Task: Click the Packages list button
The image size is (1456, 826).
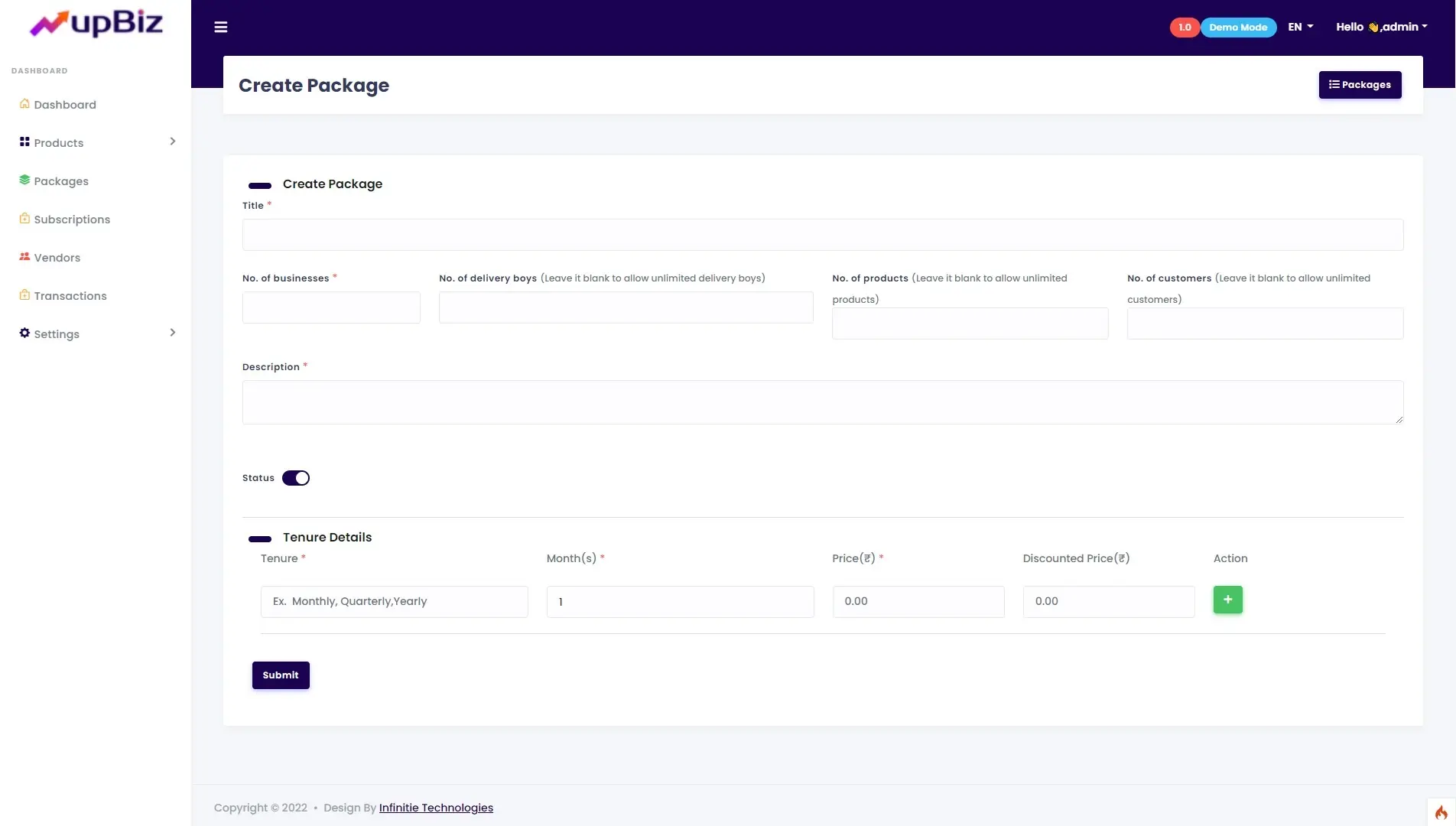Action: pyautogui.click(x=1360, y=85)
